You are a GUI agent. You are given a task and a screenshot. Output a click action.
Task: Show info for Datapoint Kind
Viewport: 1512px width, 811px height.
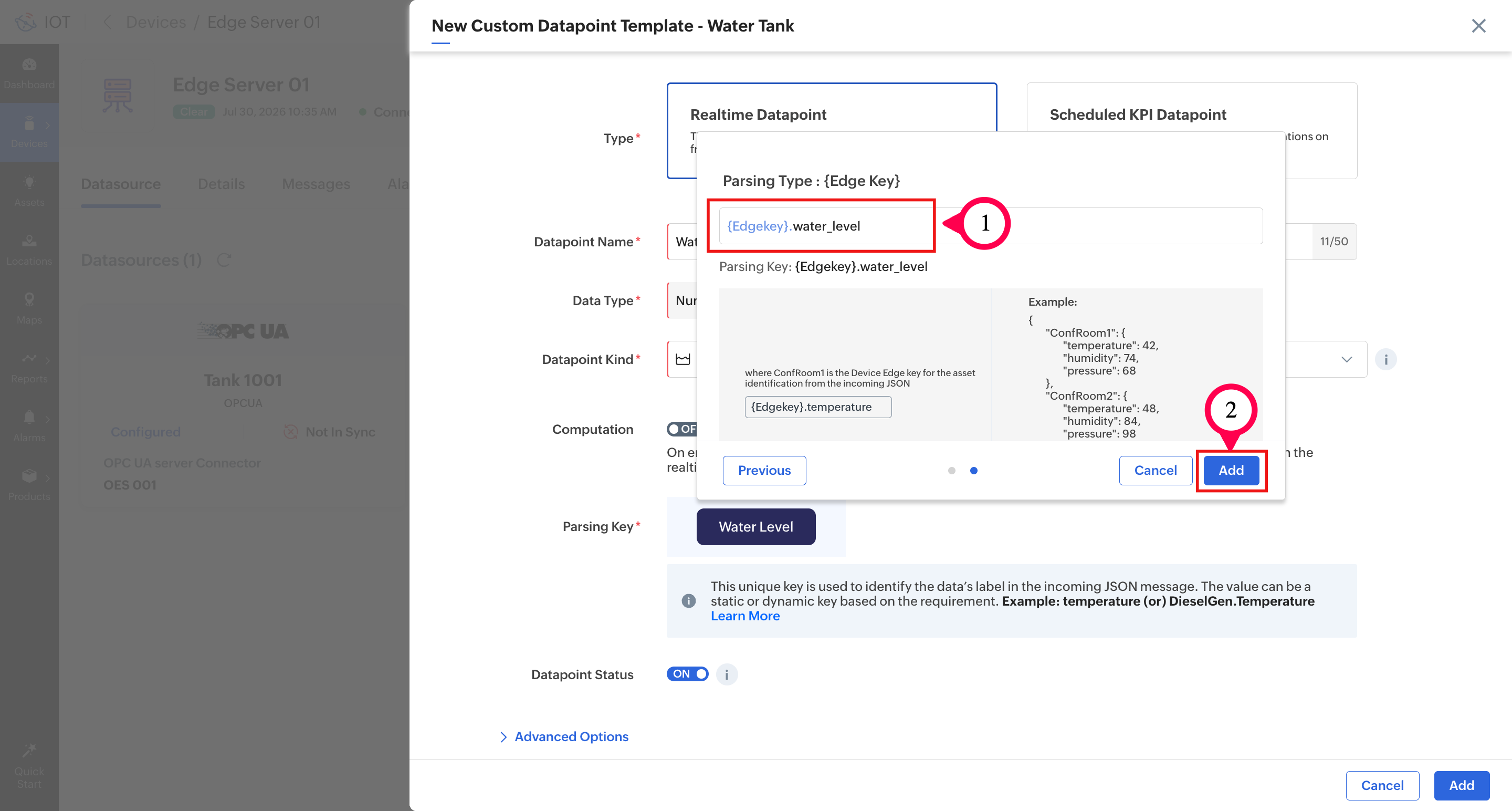(1385, 359)
